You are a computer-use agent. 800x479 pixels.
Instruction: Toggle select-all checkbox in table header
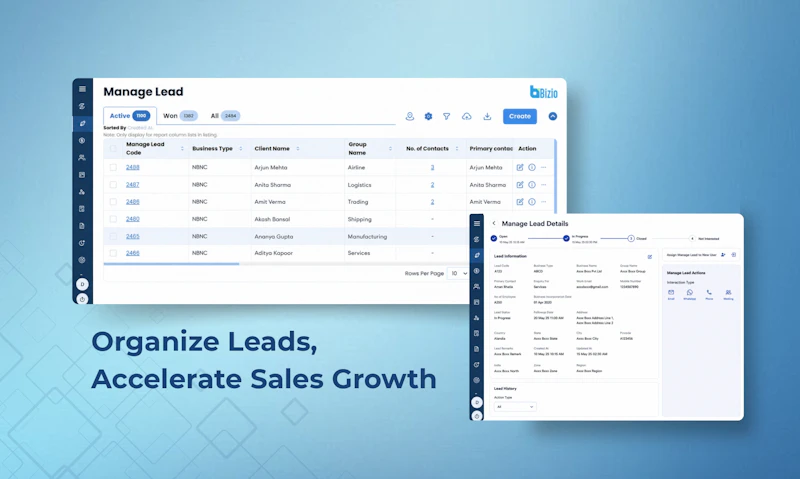(113, 148)
